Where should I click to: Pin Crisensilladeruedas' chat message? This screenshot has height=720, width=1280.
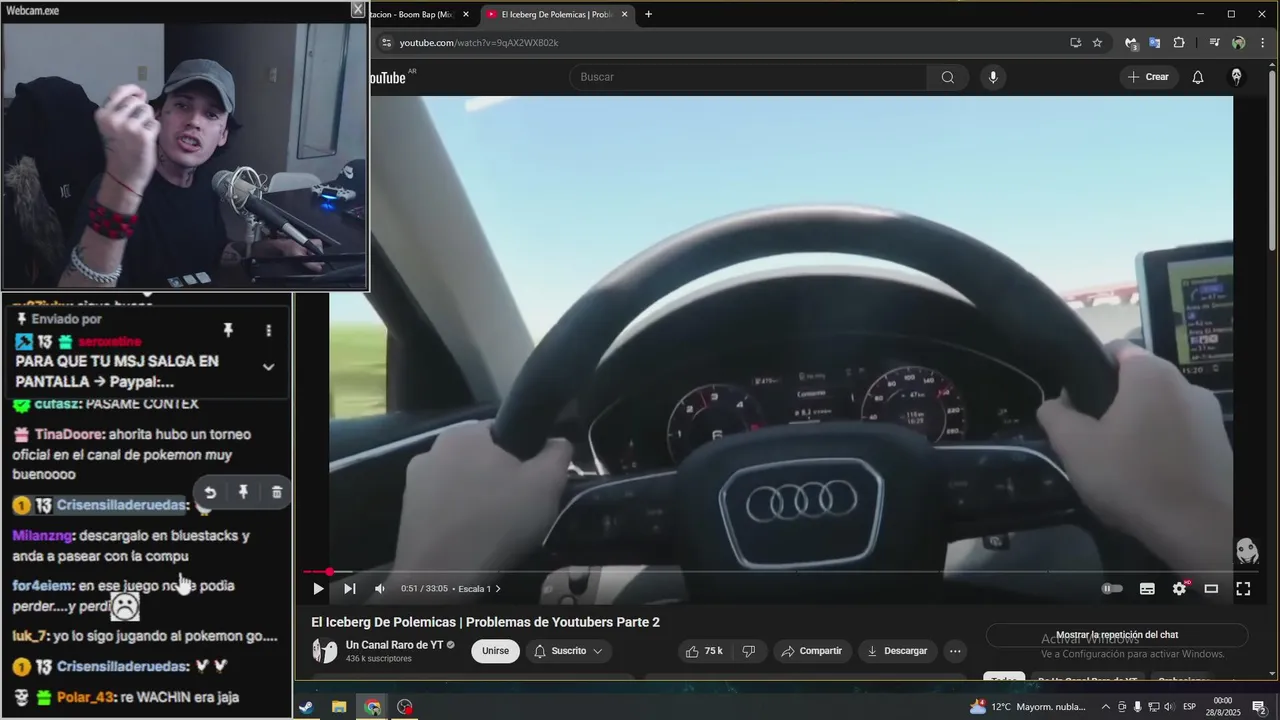click(x=243, y=492)
